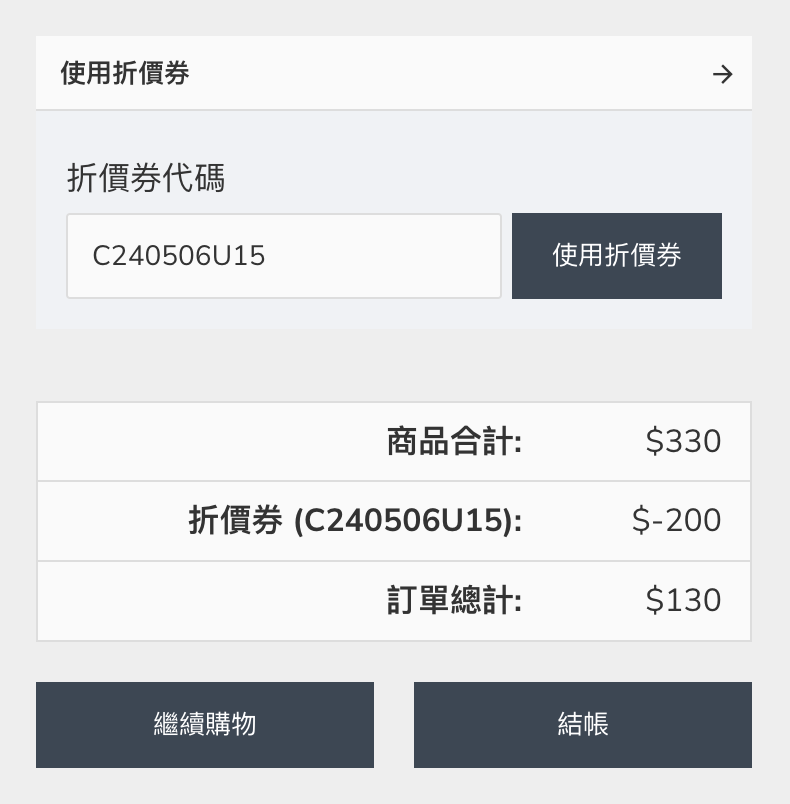
Task: Click the $-200 discount amount
Action: pyautogui.click(x=677, y=520)
